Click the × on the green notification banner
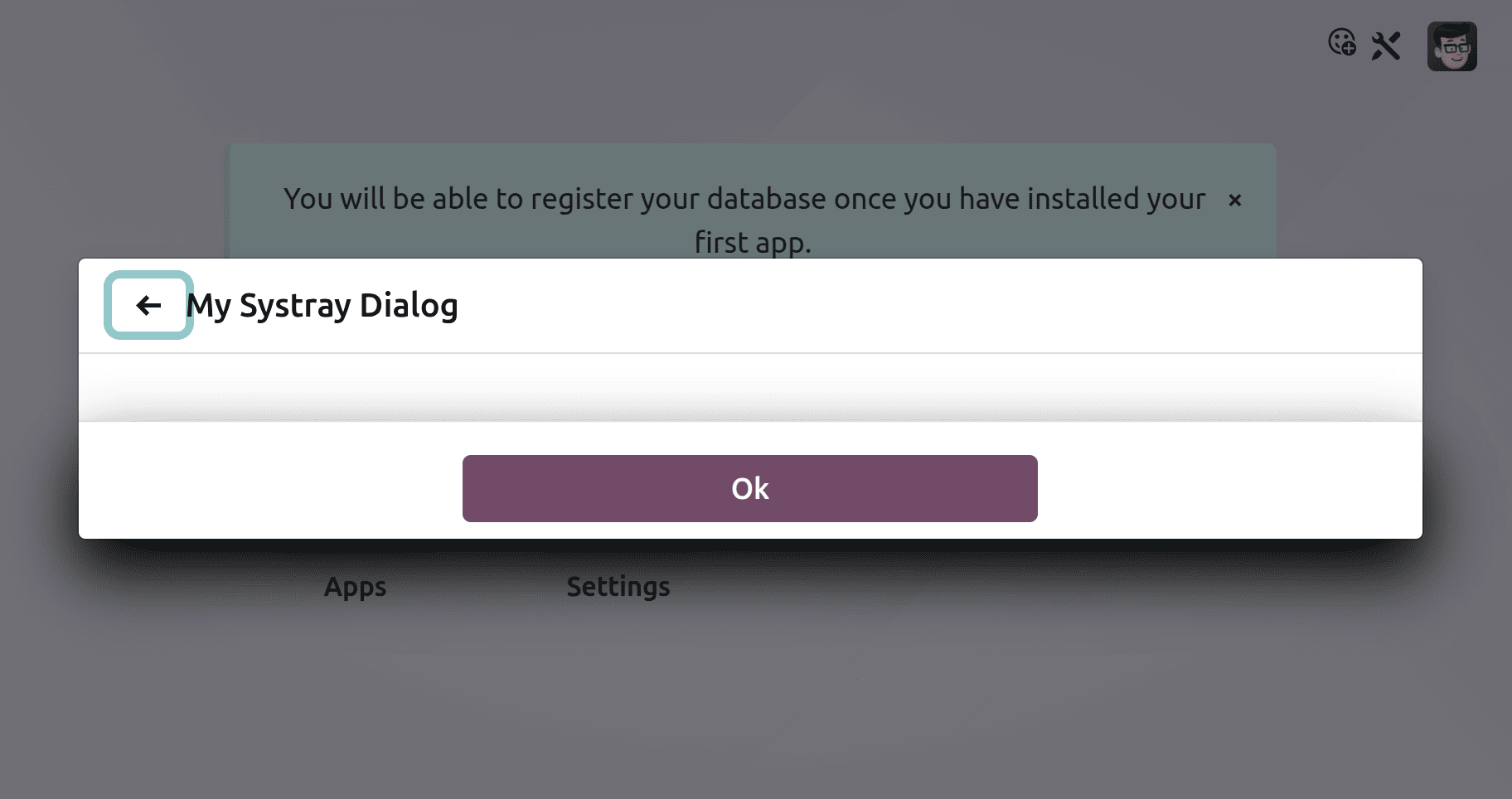Screen dimensions: 1512x799 (x=1236, y=200)
